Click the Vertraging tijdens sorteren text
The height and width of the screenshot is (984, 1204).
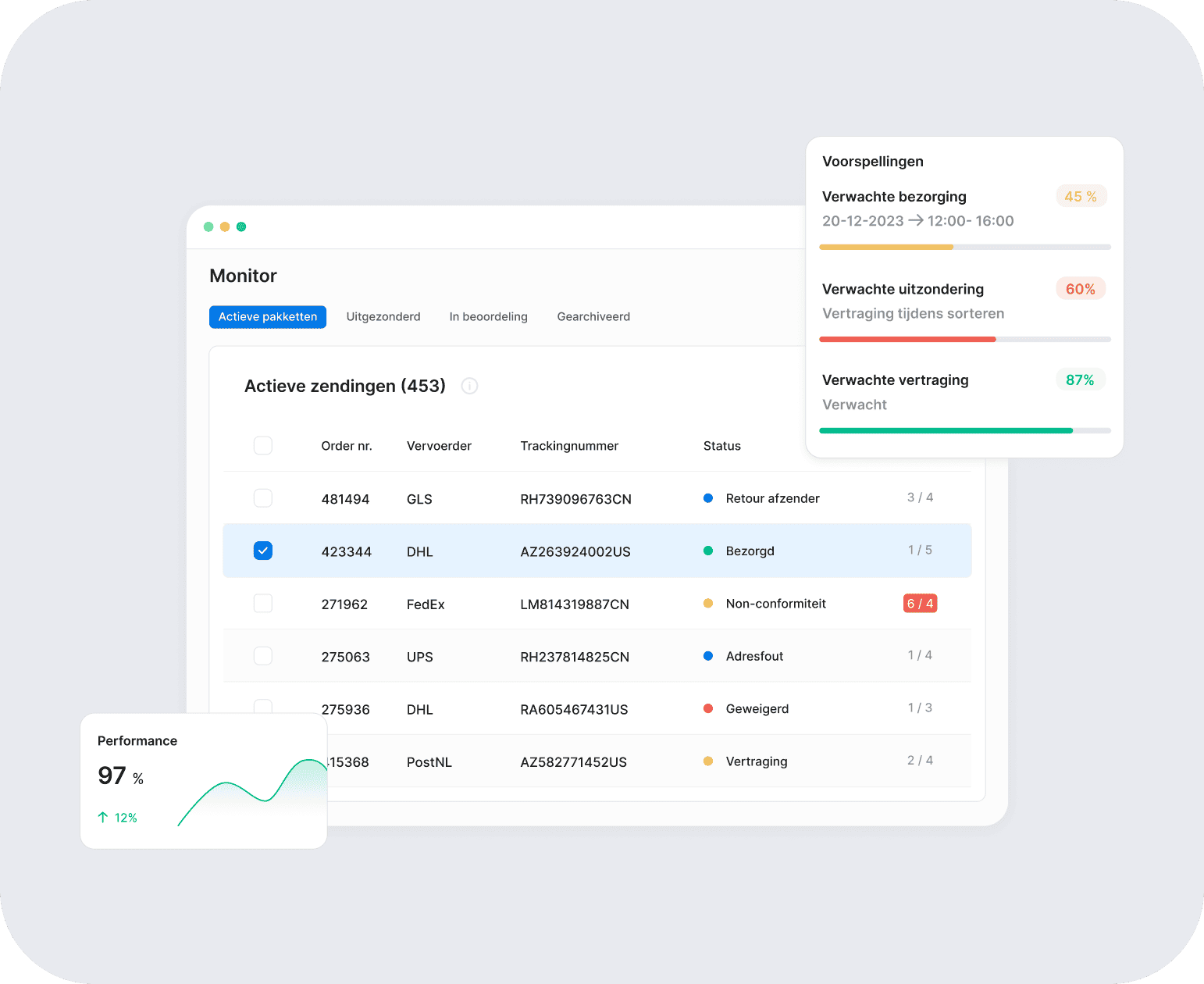pos(914,314)
